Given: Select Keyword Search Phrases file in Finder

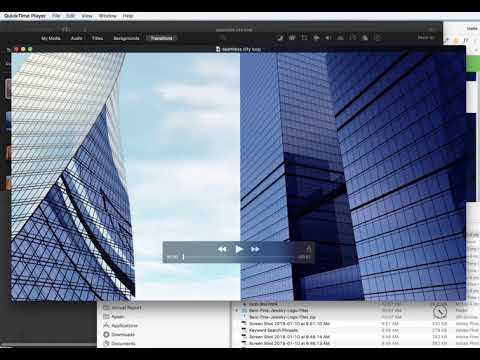Looking at the screenshot, I should (273, 330).
